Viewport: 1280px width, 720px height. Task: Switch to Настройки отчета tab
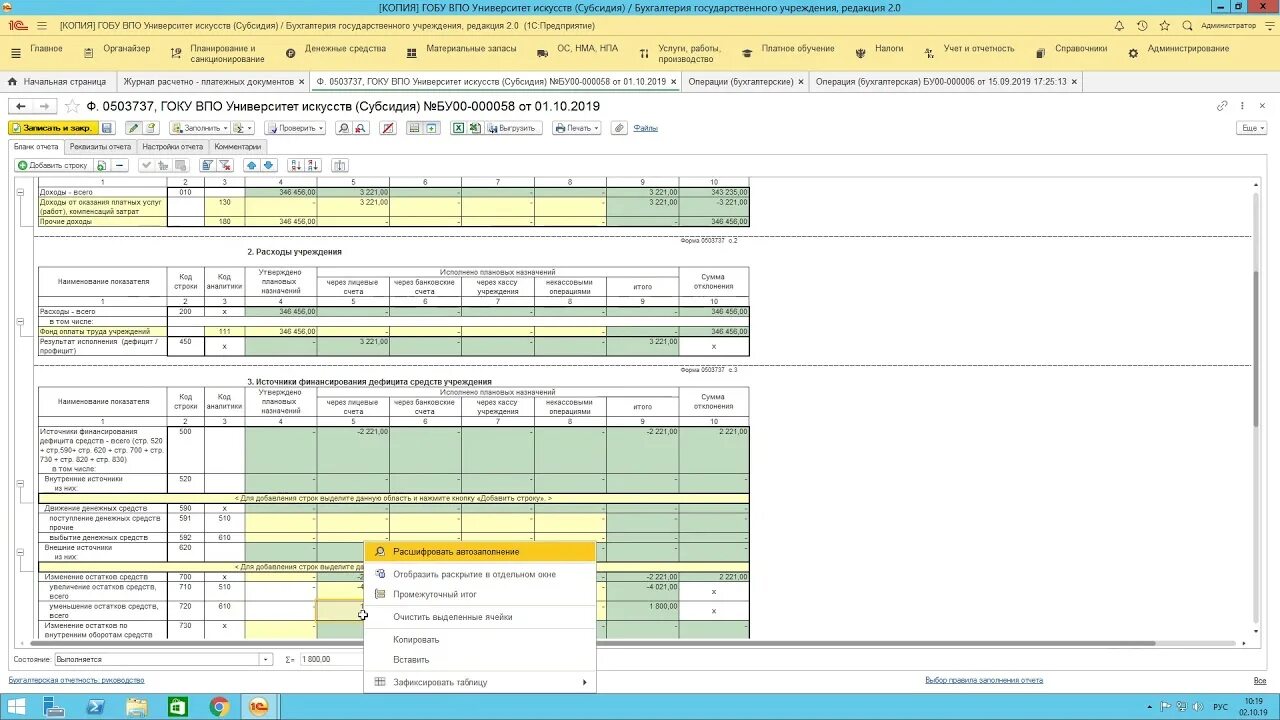[173, 147]
